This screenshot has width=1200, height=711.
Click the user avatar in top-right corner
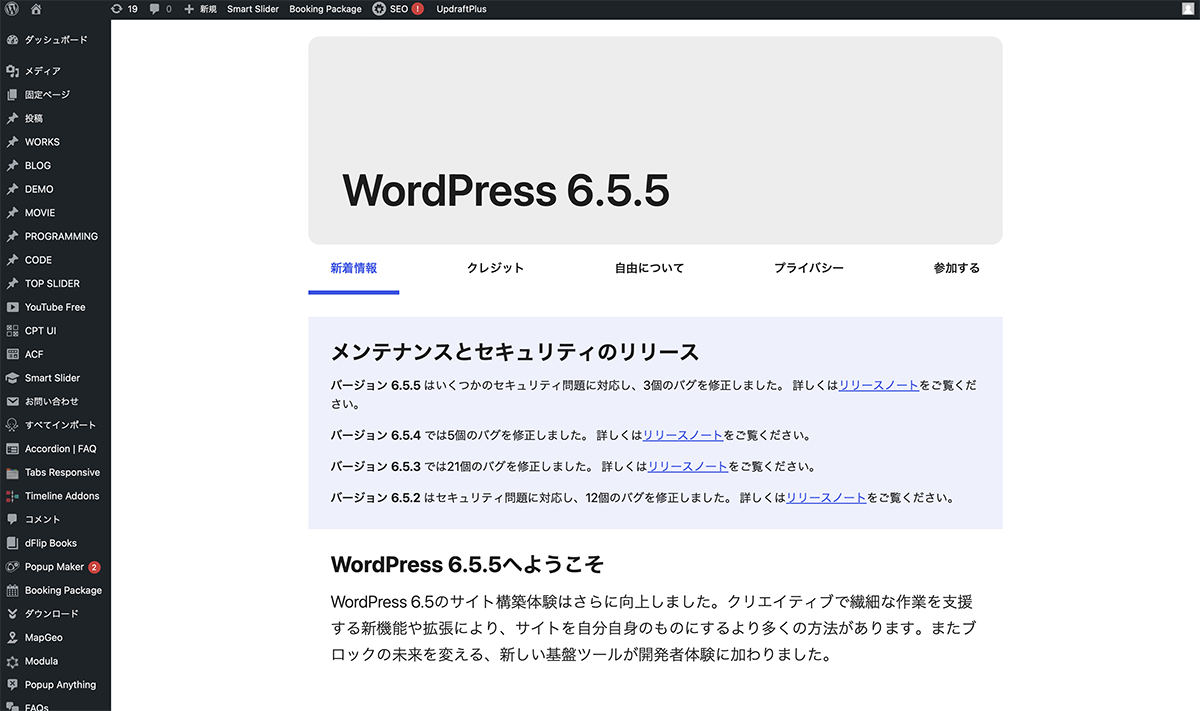pos(1186,9)
